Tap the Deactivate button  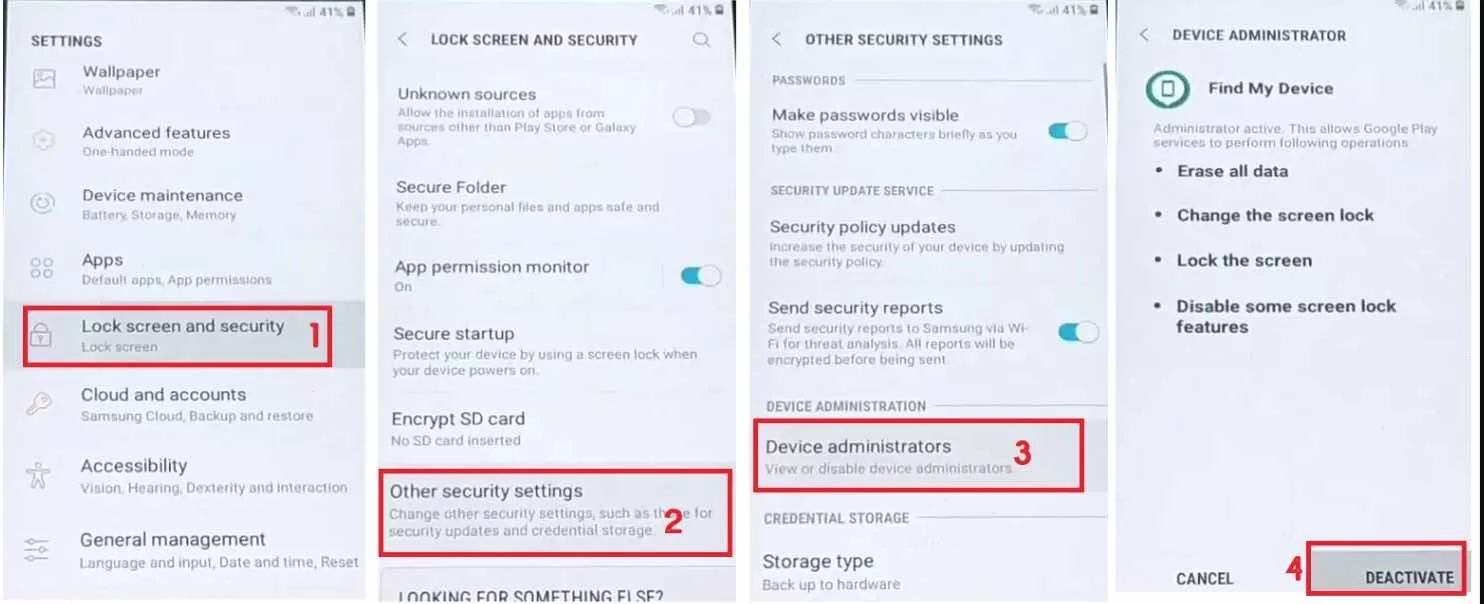click(1408, 577)
